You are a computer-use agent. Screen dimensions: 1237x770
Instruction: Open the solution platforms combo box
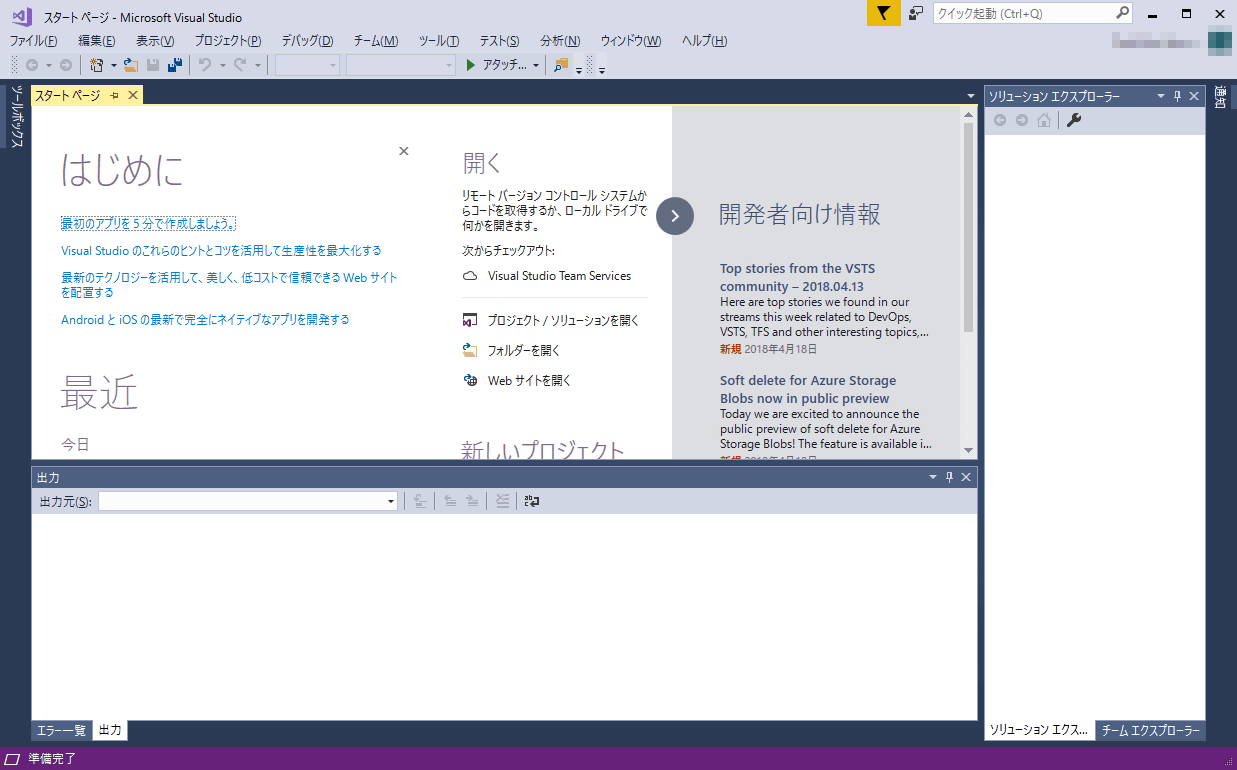click(x=401, y=65)
